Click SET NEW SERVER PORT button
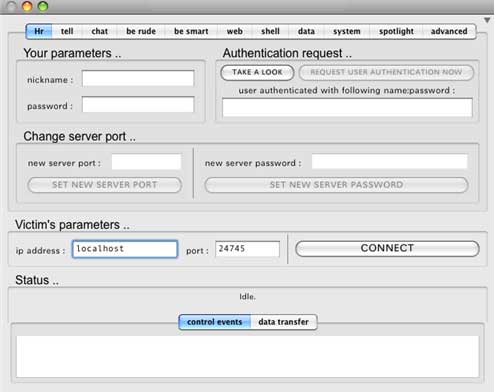Screen dimensions: 494x392 [x=105, y=185]
